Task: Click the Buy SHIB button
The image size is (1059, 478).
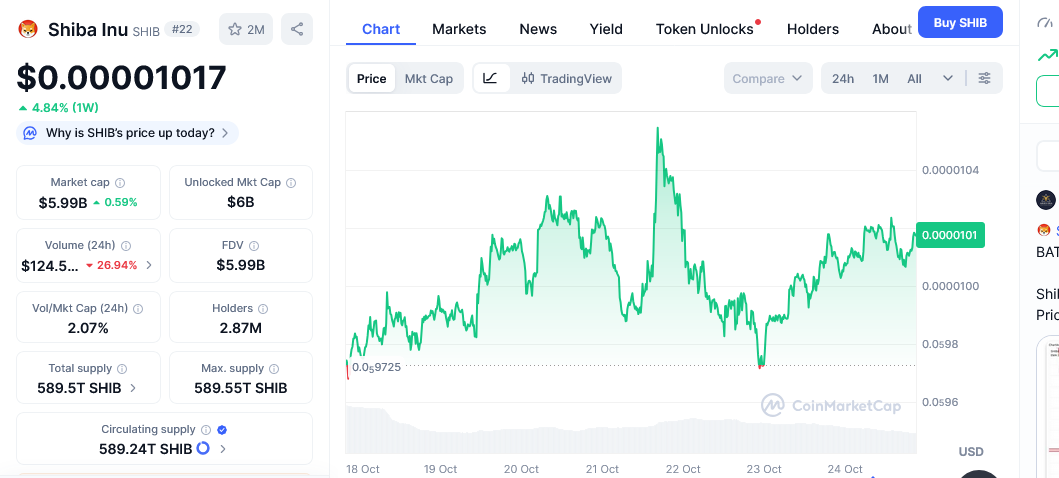Action: coord(959,22)
